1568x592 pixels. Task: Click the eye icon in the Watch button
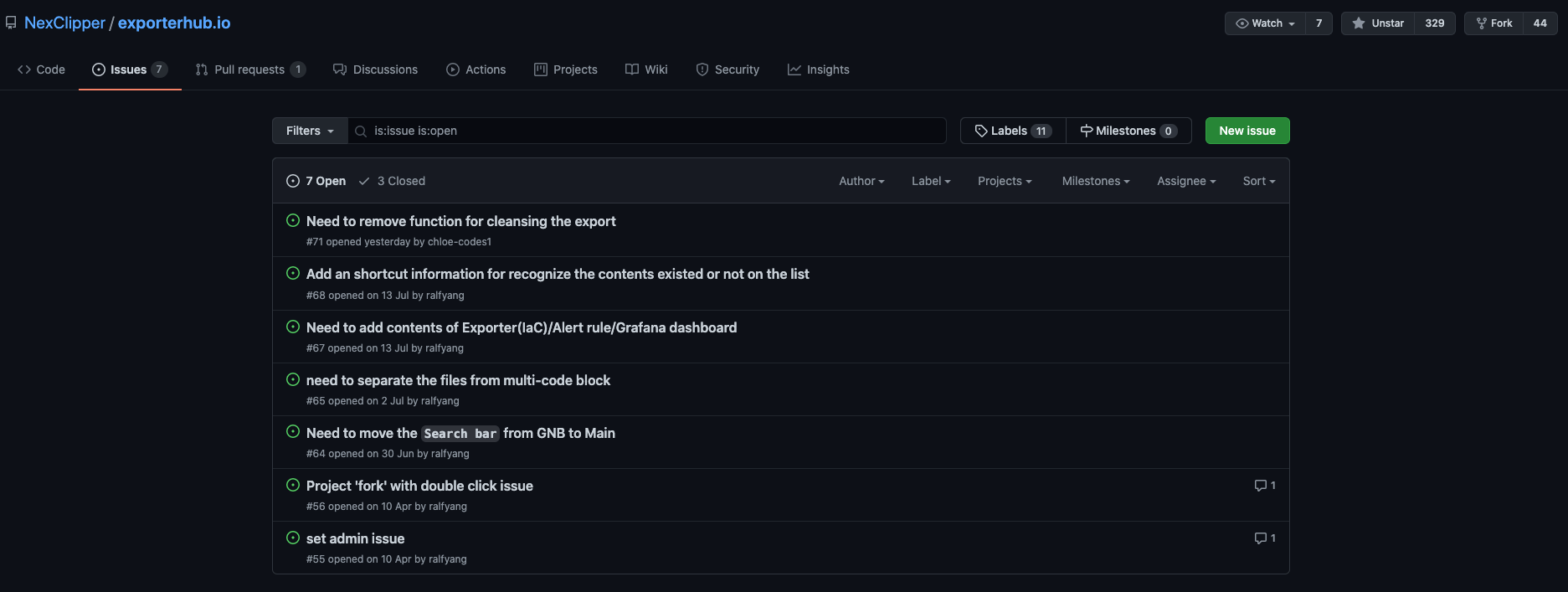(1242, 23)
